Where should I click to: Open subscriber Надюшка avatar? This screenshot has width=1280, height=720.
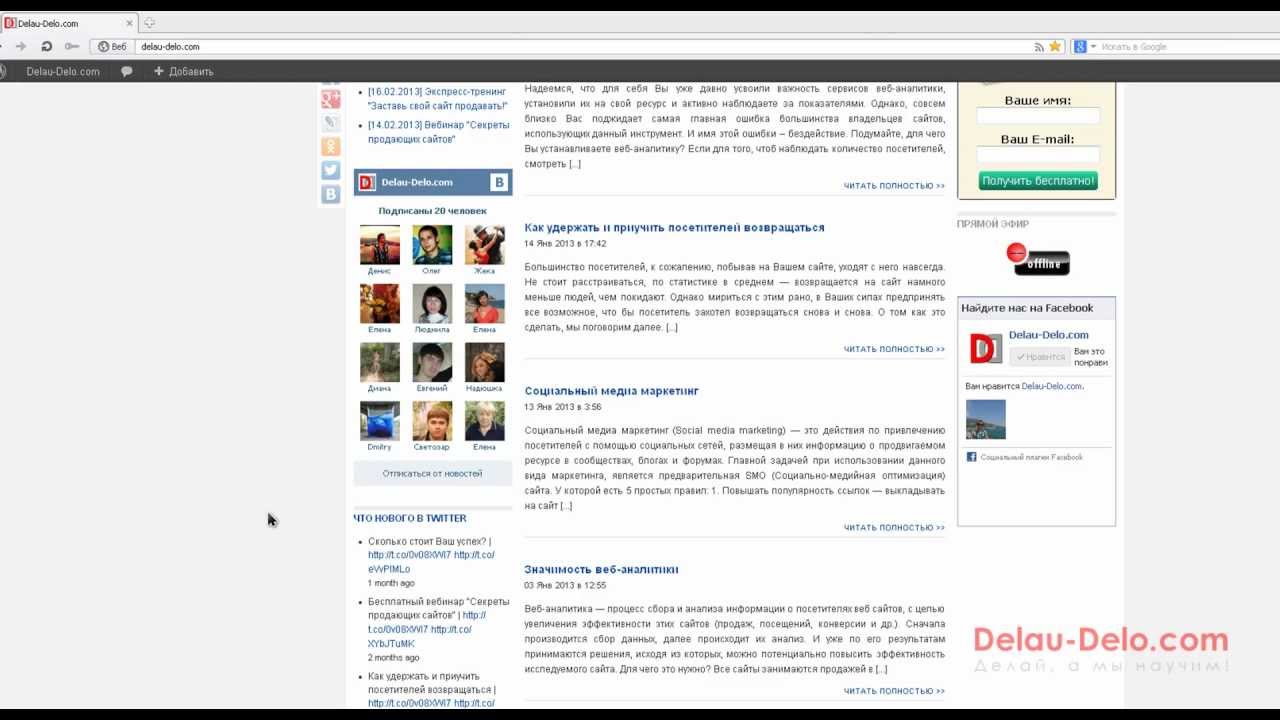484,363
